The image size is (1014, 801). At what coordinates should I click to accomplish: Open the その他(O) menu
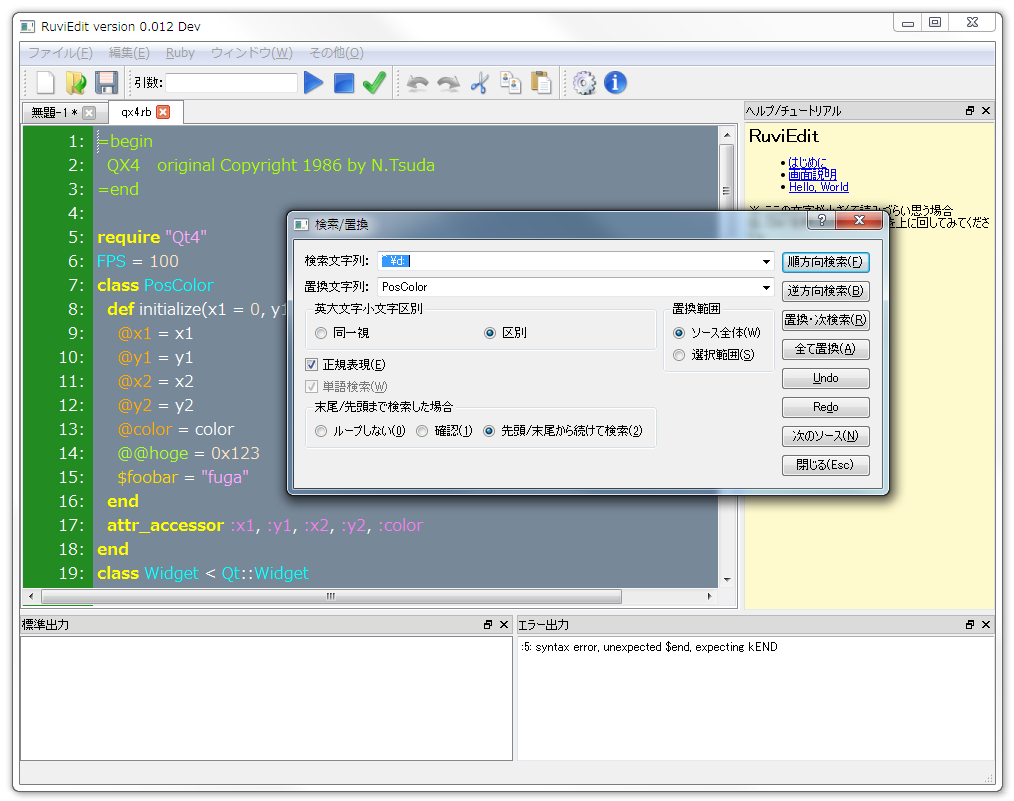336,52
